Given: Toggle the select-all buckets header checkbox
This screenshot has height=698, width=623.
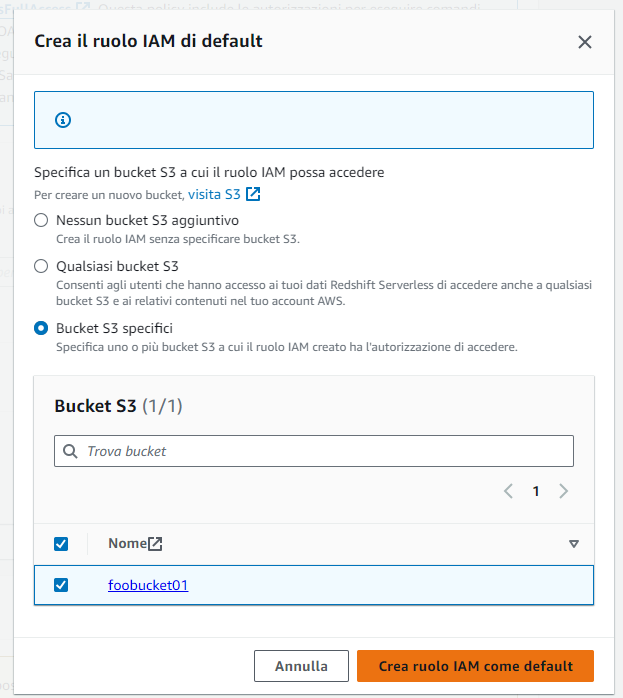Looking at the screenshot, I should (x=61, y=544).
